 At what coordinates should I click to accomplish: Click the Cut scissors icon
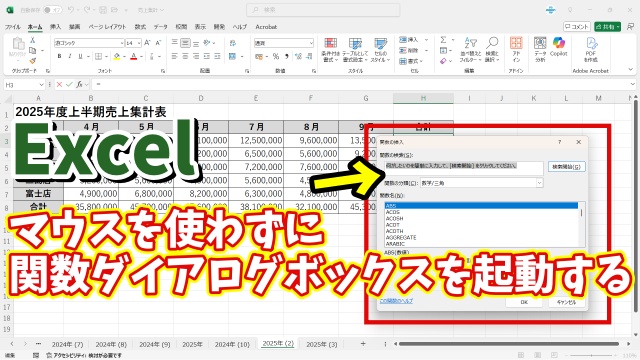[33, 40]
